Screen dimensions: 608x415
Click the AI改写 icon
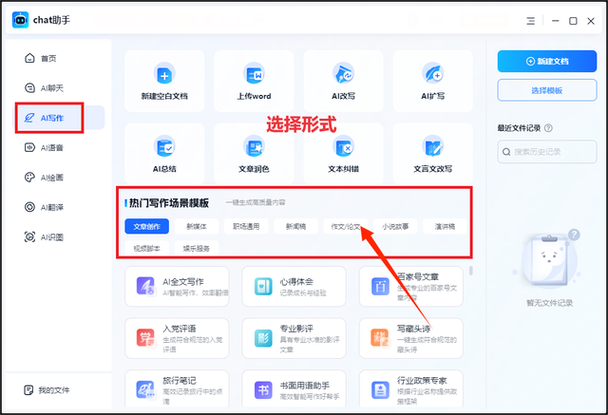tap(343, 73)
